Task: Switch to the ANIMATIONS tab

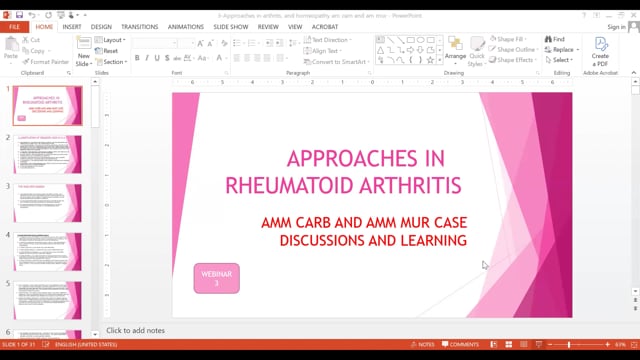Action: point(186,27)
